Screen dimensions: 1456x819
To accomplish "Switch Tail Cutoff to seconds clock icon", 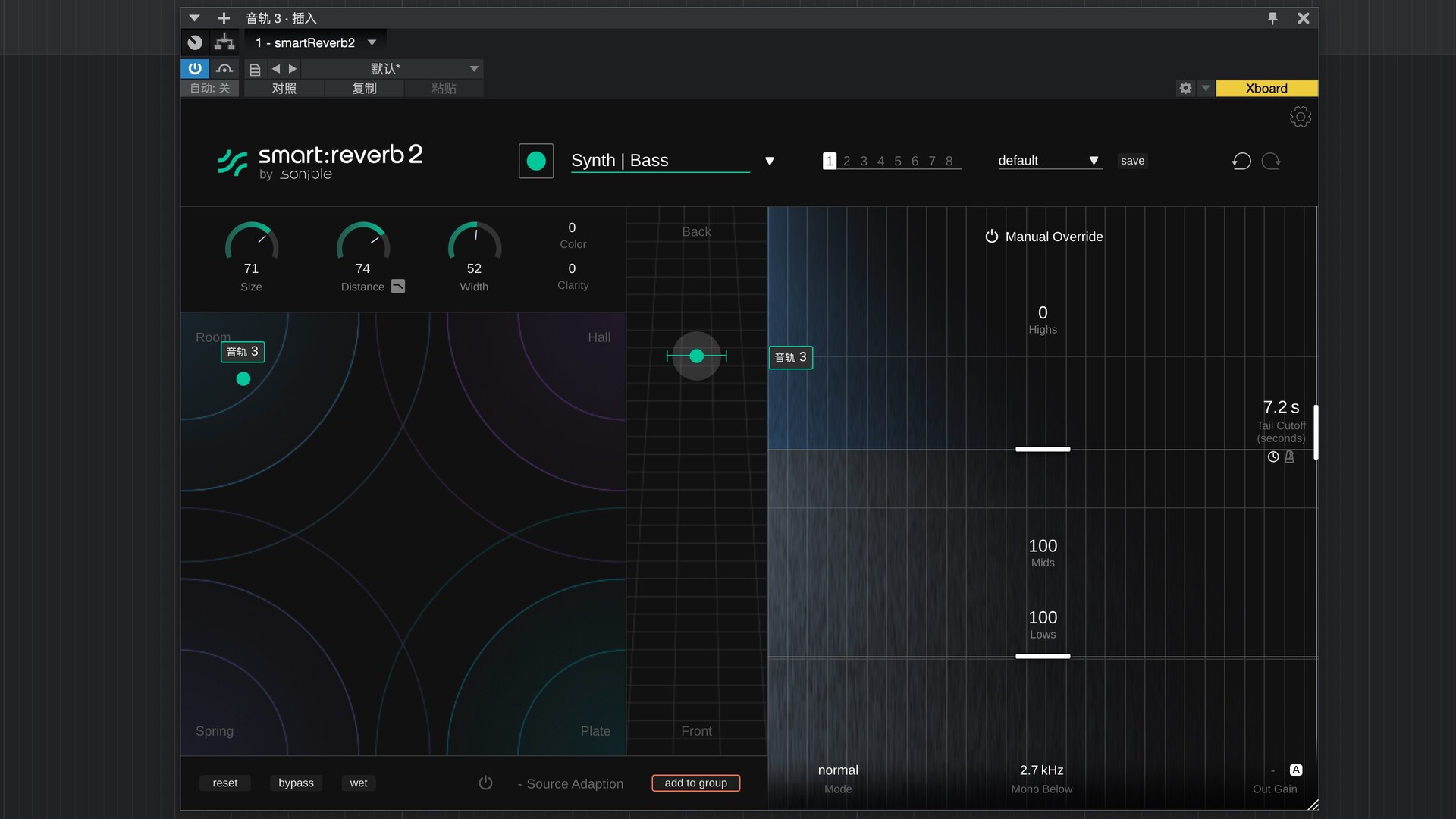I will pyautogui.click(x=1273, y=457).
